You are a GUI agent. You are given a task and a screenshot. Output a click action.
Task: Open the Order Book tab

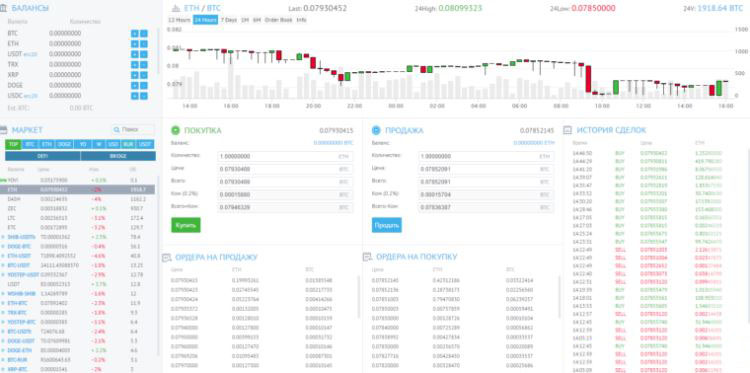click(278, 20)
